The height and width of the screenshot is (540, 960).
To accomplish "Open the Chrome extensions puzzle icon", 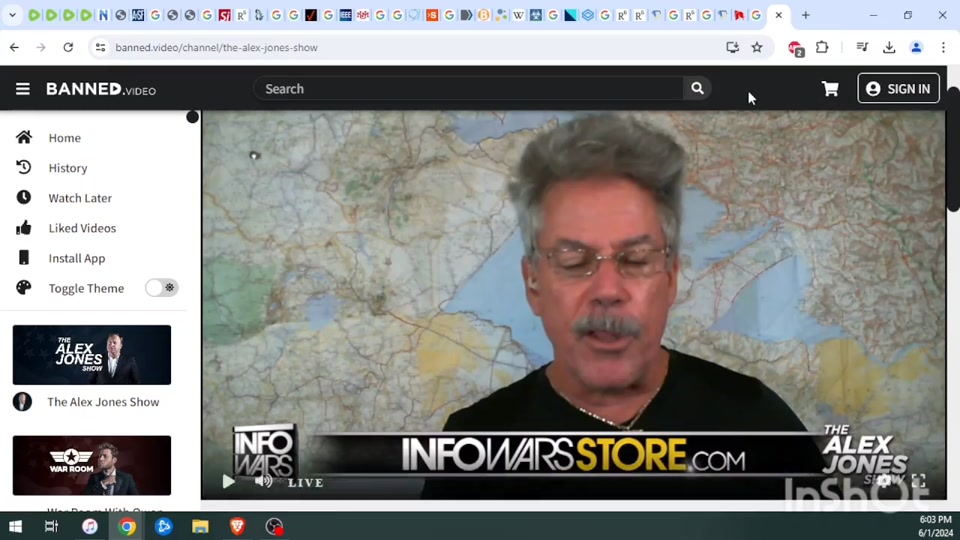I will [x=822, y=47].
